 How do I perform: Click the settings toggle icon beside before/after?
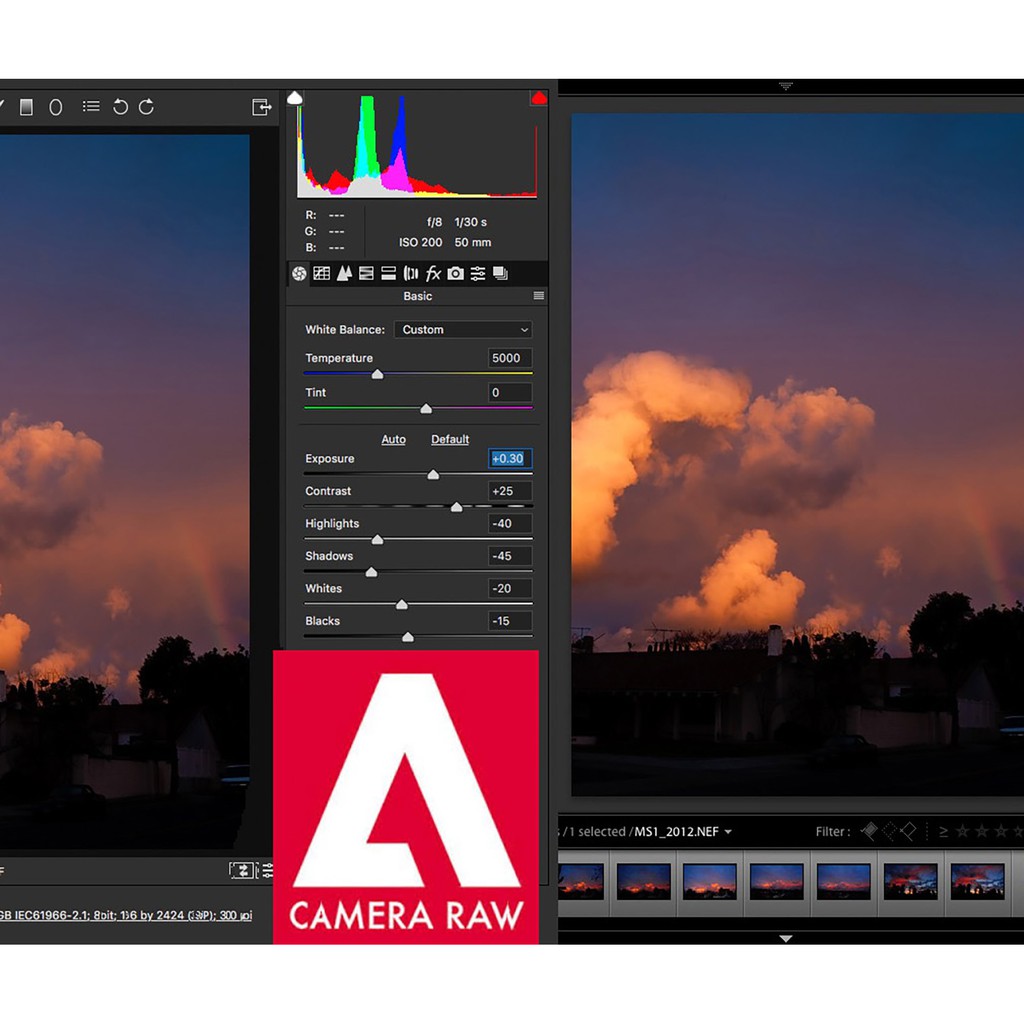coord(267,871)
